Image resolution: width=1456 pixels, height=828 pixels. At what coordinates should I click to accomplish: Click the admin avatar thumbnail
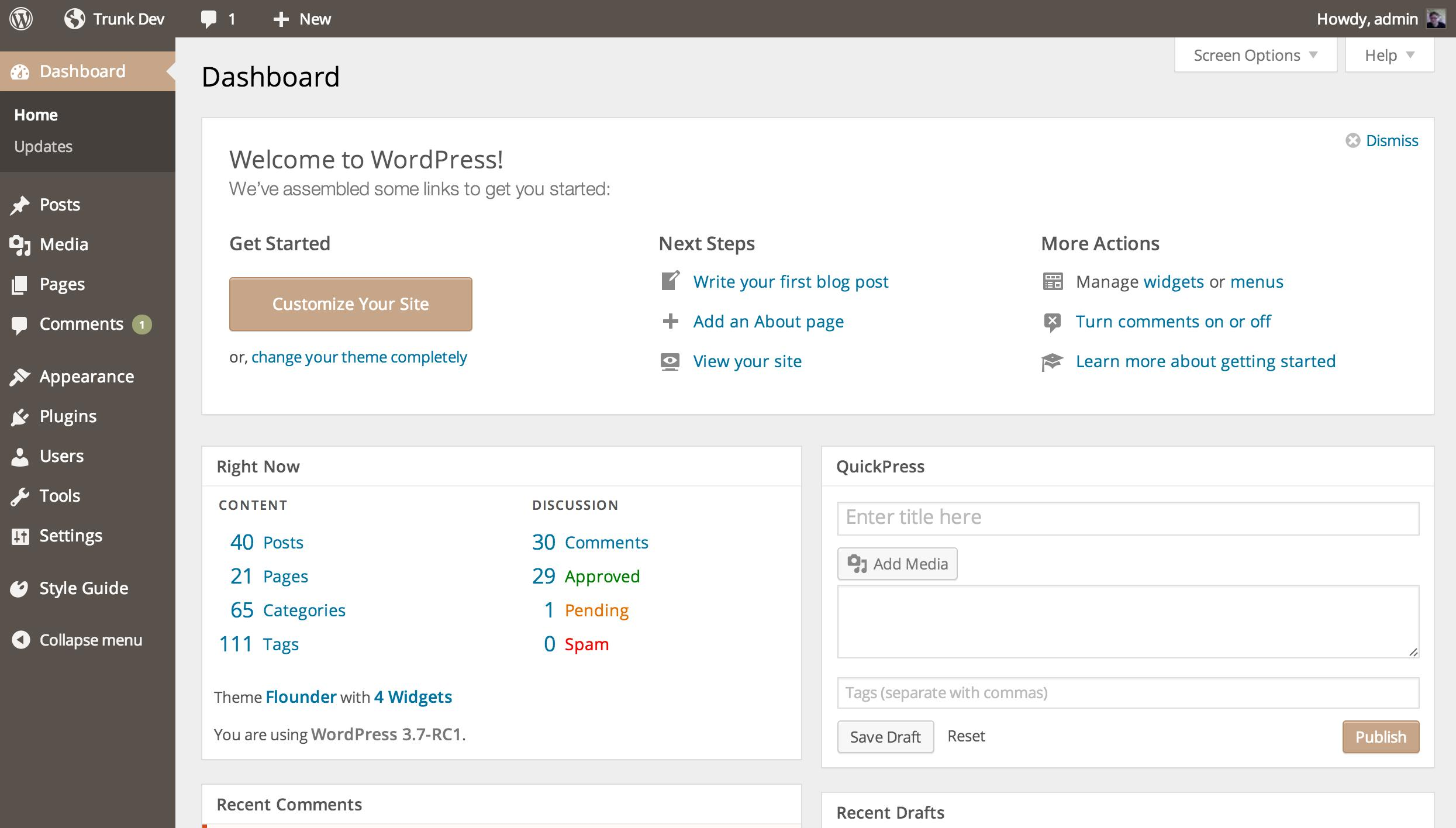click(1436, 19)
